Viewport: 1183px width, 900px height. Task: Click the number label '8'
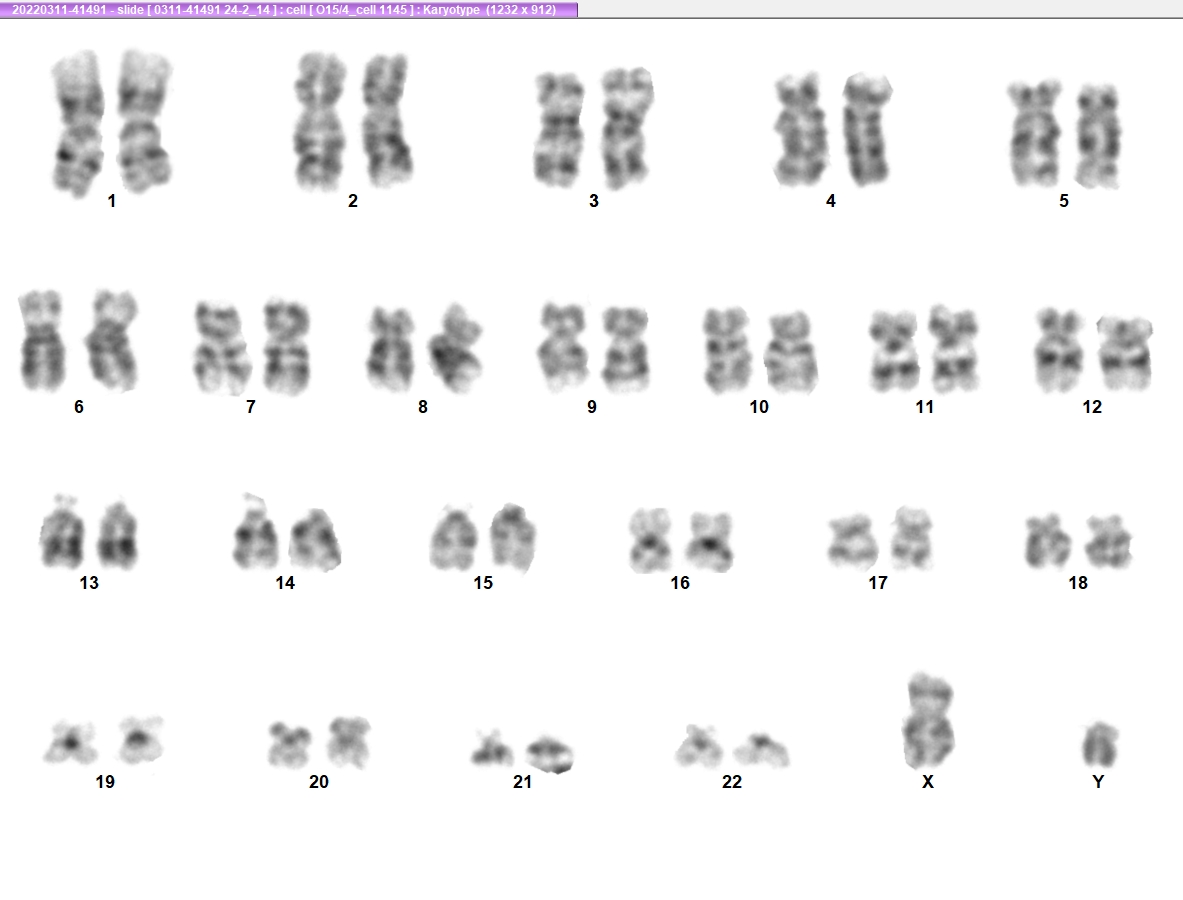pos(422,407)
